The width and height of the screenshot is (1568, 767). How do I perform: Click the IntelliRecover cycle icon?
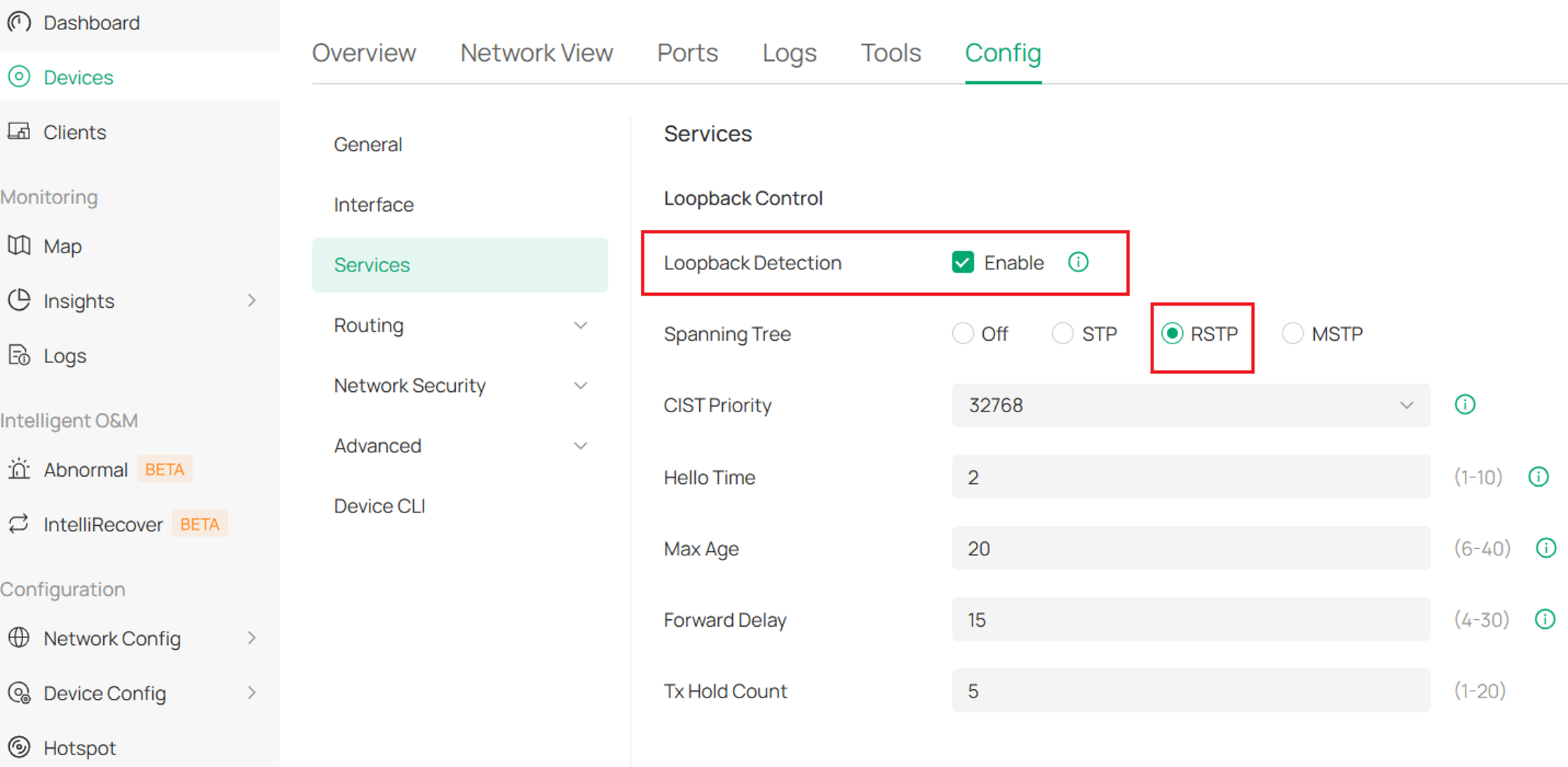point(19,524)
